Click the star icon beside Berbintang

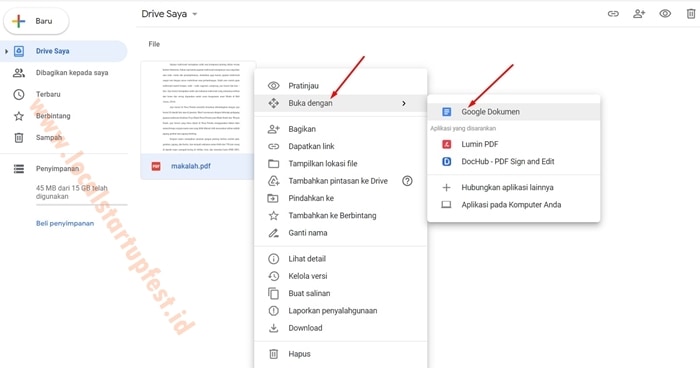[19, 116]
